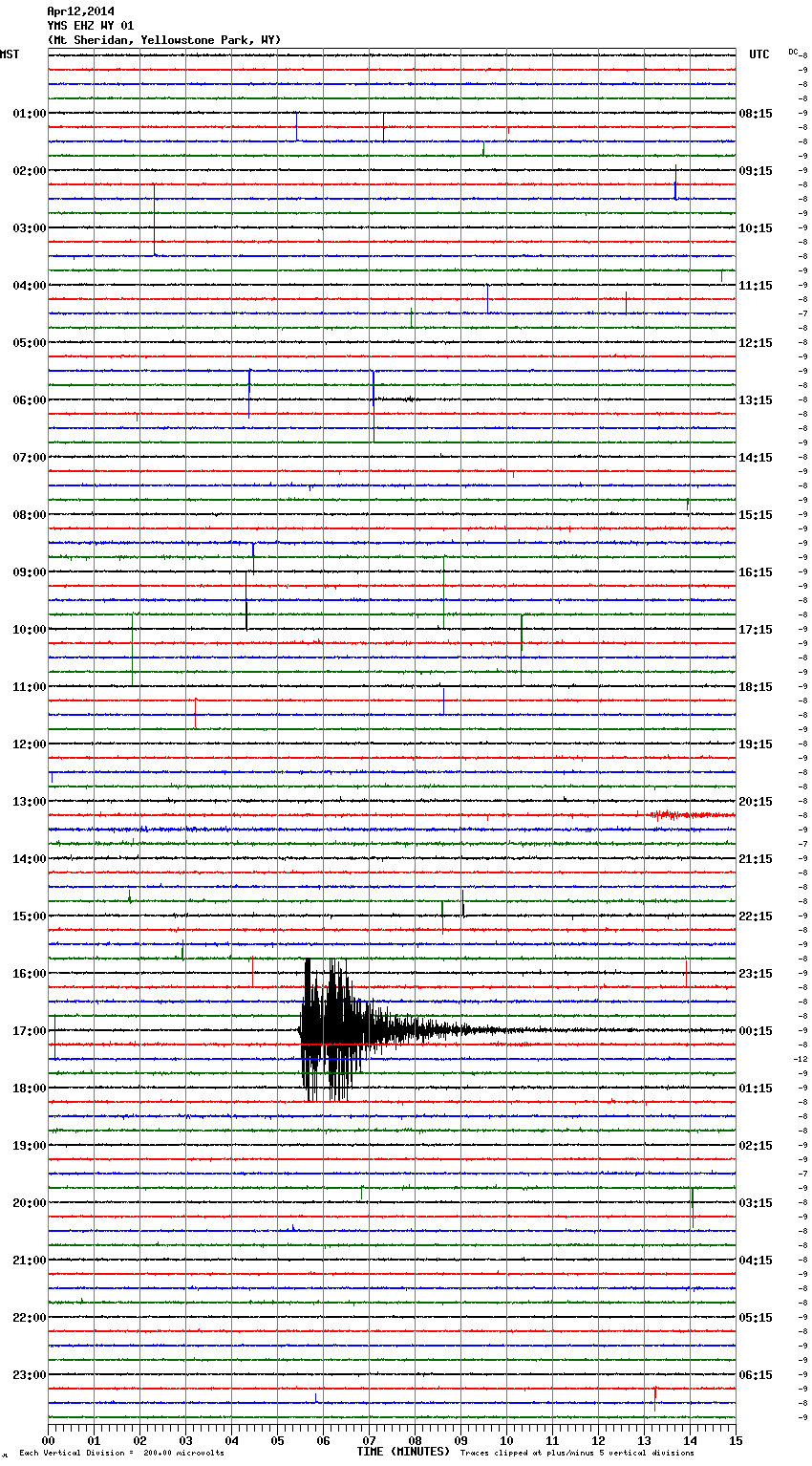This screenshot has height=1466, width=812.
Task: Select the 13:00 MST row label
Action: point(30,802)
